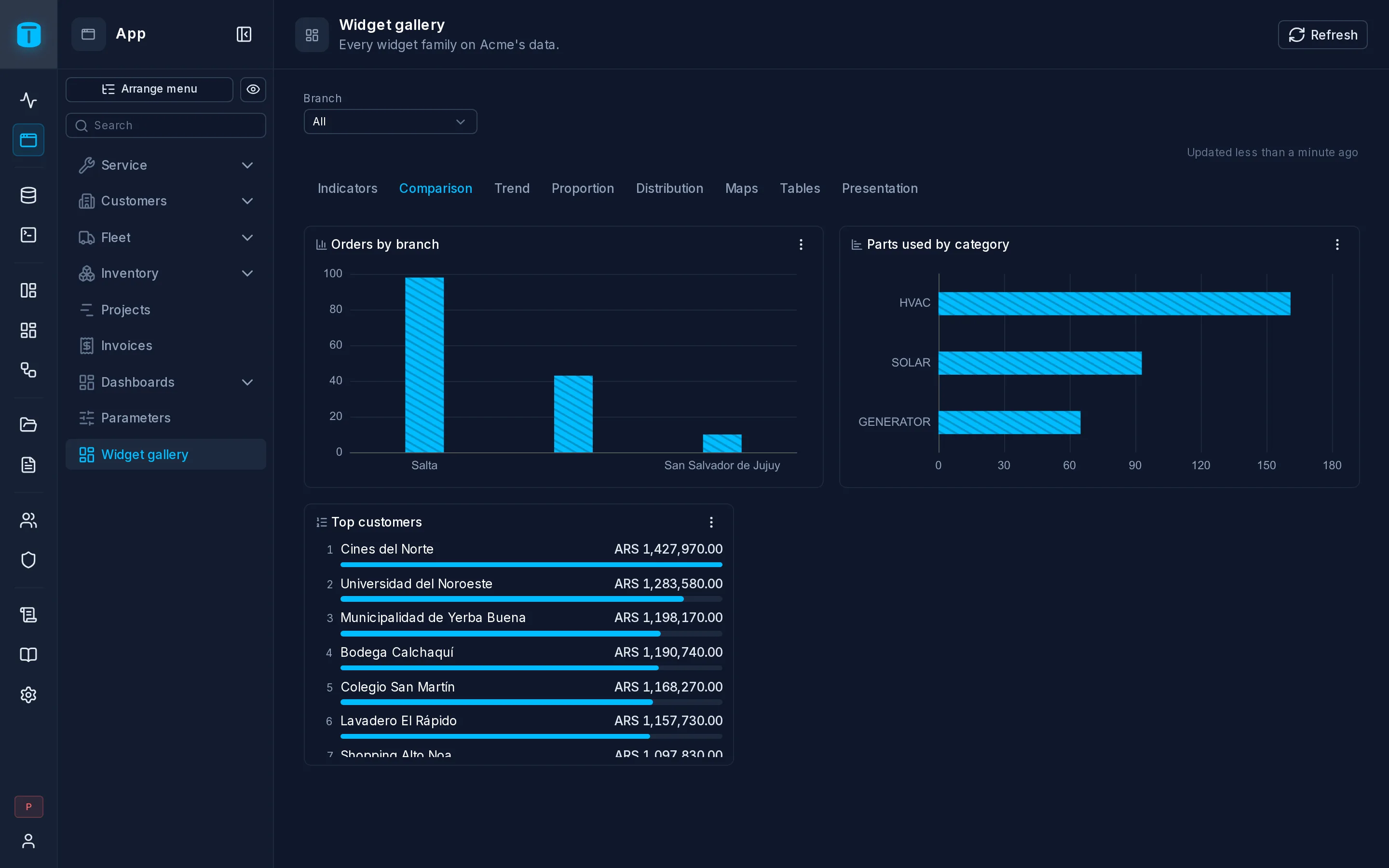
Task: Click the user profile icon at bottom
Action: [x=28, y=841]
